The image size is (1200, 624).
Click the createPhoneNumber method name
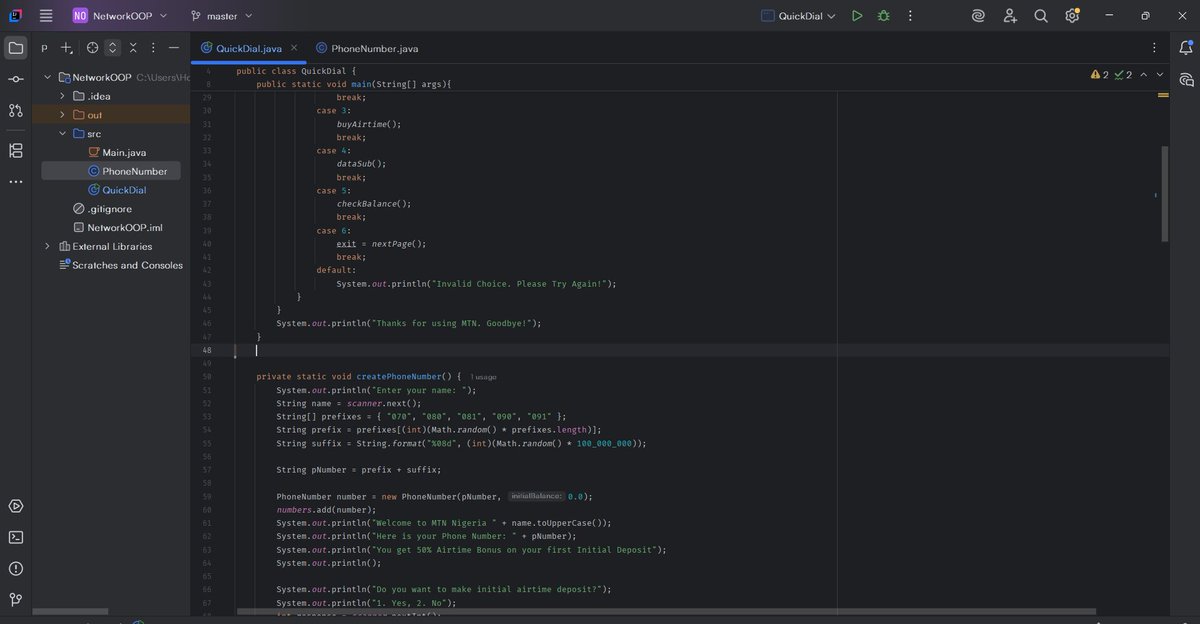tap(399, 377)
